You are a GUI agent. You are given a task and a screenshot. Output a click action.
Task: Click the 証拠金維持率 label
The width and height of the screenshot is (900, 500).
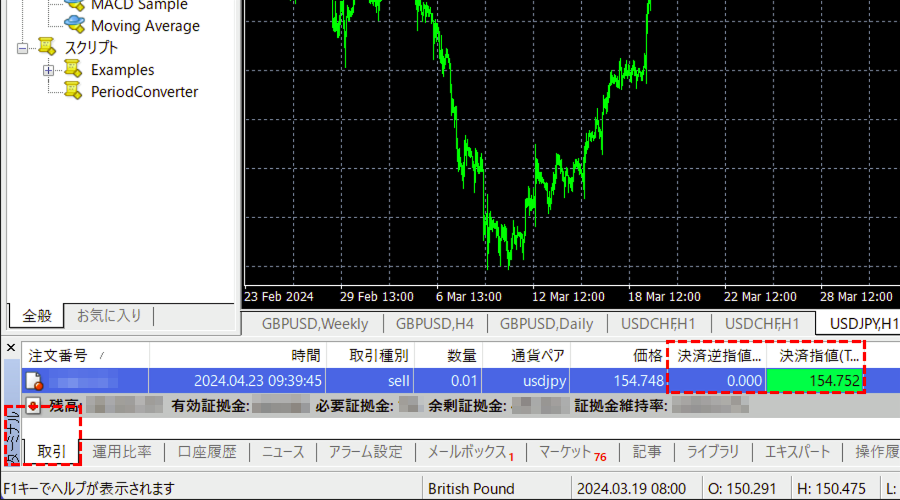pyautogui.click(x=621, y=406)
